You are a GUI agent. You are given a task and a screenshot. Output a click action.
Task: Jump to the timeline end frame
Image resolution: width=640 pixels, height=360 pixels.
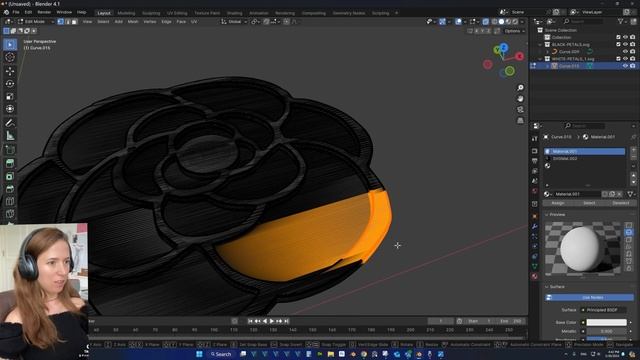(x=287, y=321)
